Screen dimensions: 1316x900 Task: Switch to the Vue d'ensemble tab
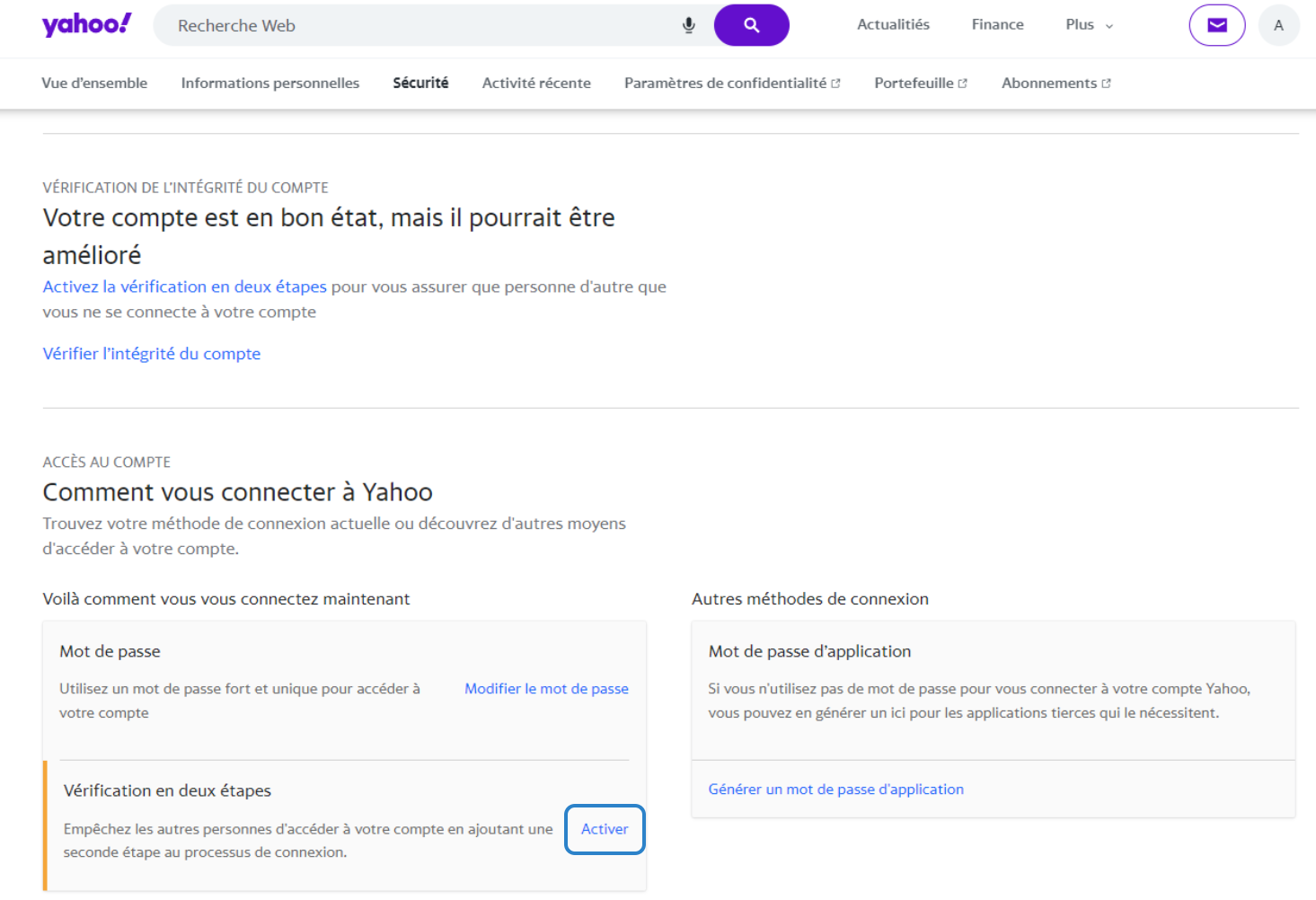[x=94, y=83]
